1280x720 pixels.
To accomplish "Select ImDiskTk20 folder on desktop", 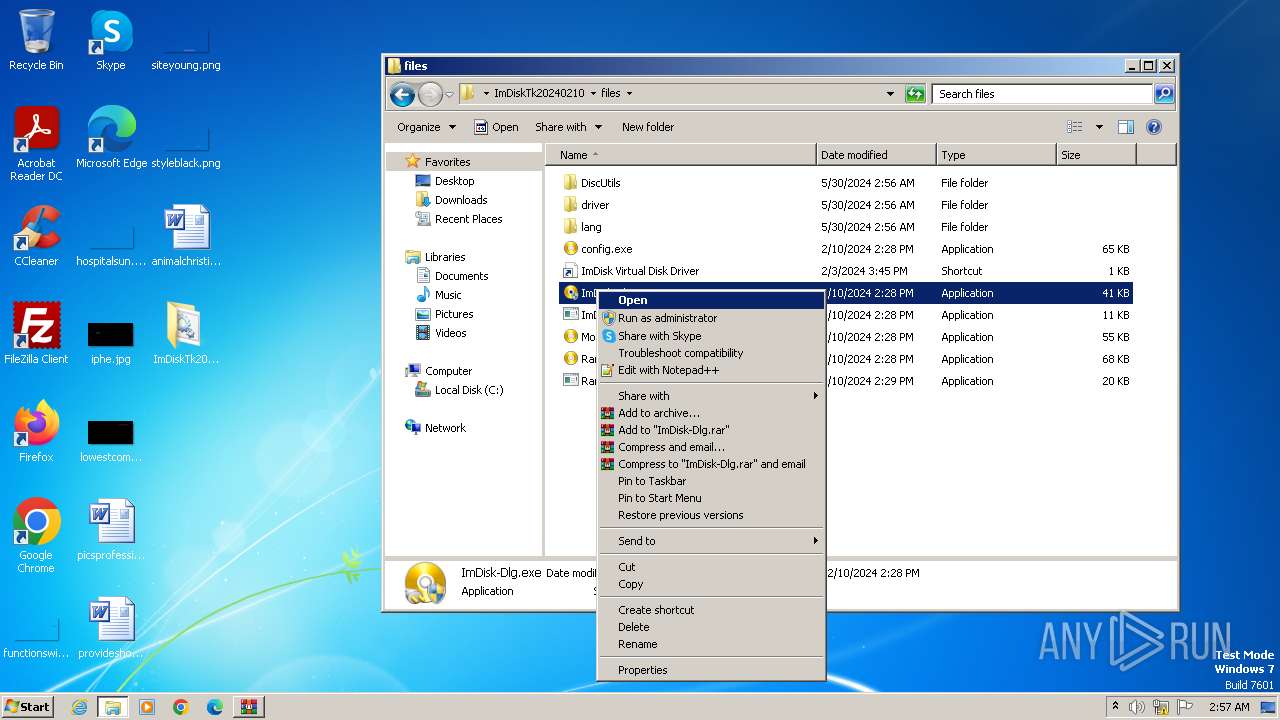I will click(x=185, y=334).
